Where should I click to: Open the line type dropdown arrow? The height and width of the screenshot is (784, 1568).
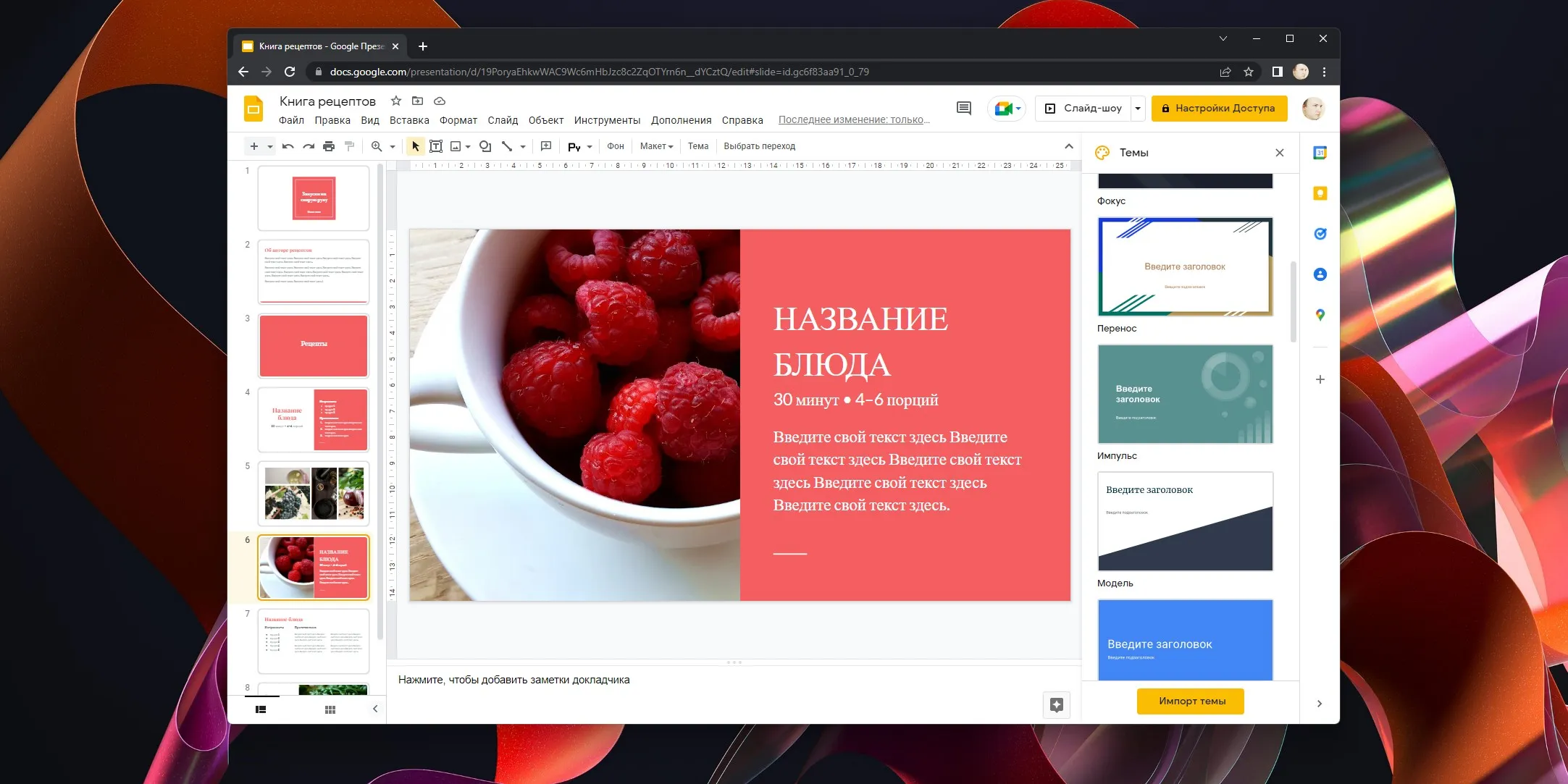(523, 147)
